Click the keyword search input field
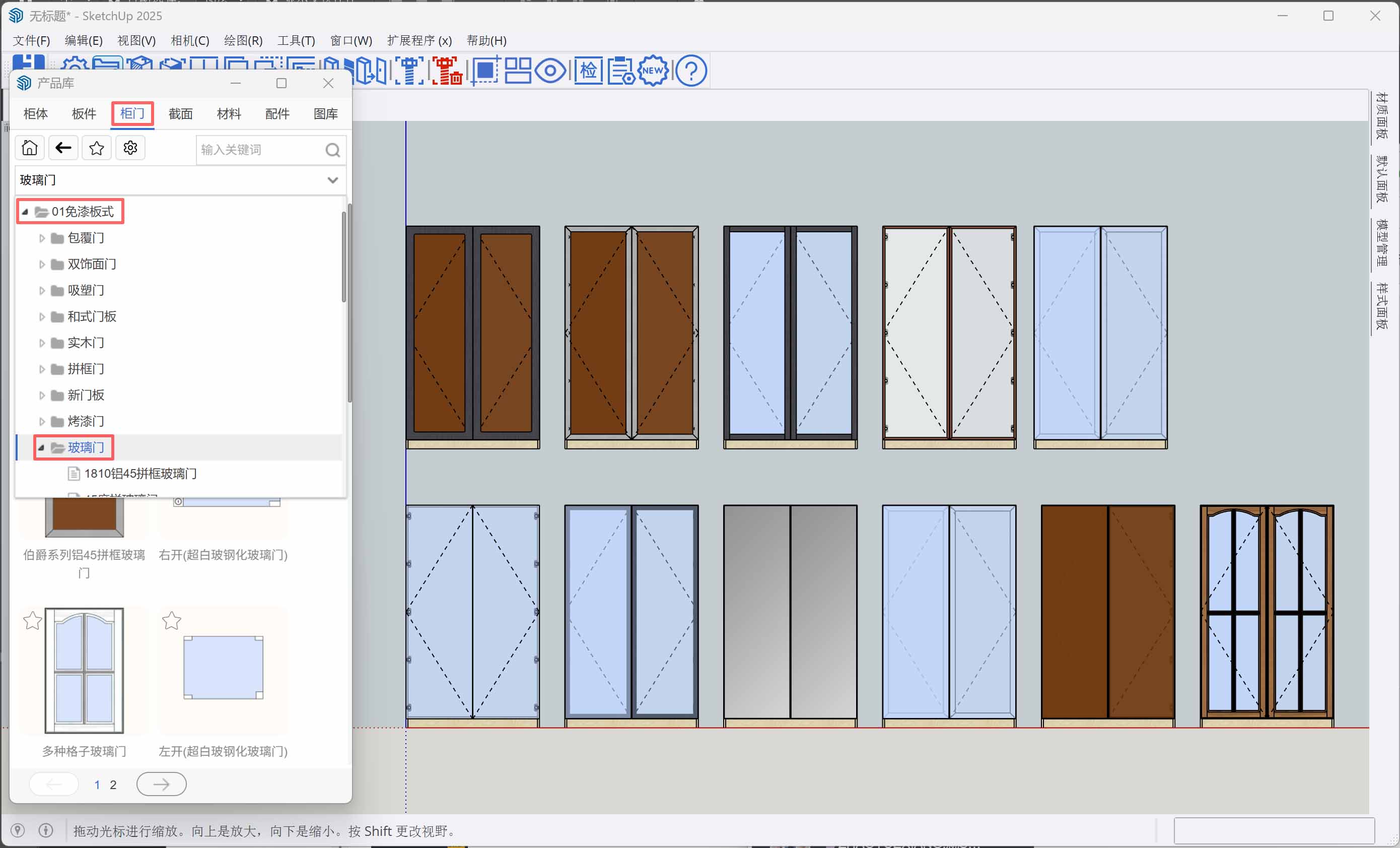Image resolution: width=1400 pixels, height=848 pixels. pyautogui.click(x=258, y=150)
